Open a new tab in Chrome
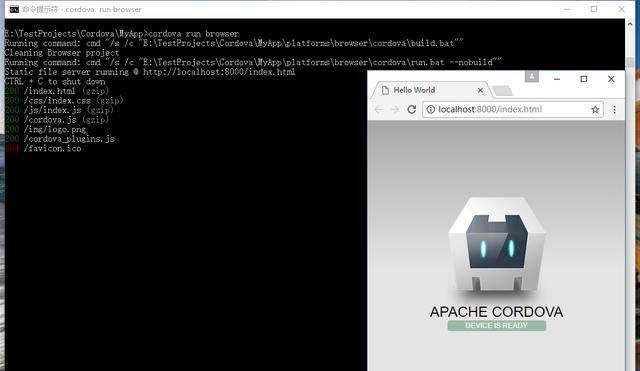 pos(502,91)
